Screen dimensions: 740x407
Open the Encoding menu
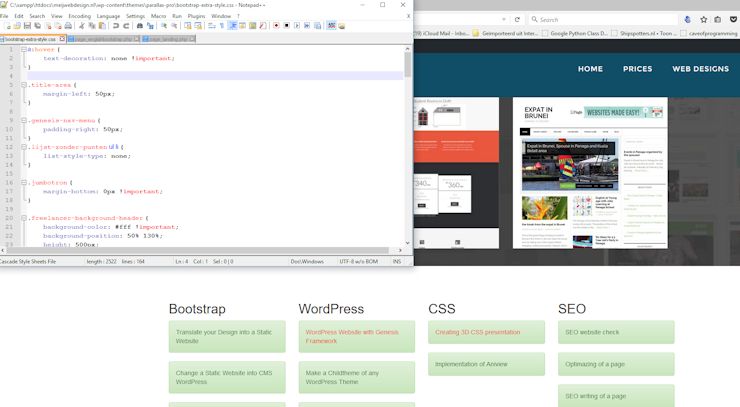(80, 16)
